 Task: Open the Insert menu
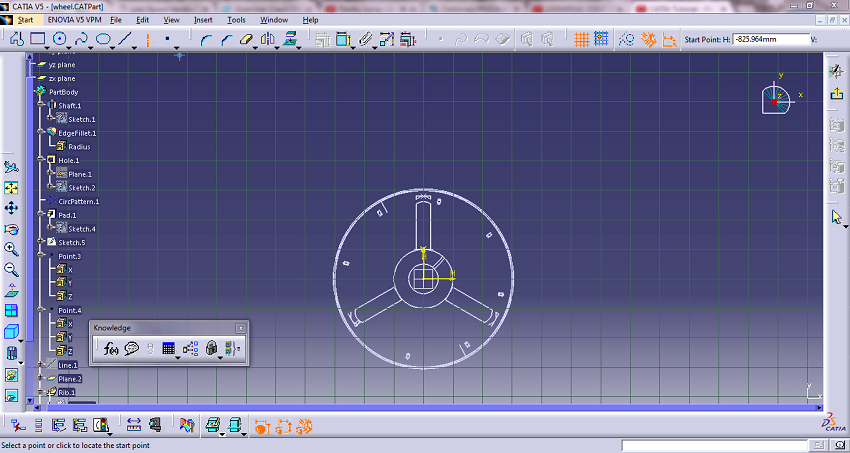click(x=203, y=20)
